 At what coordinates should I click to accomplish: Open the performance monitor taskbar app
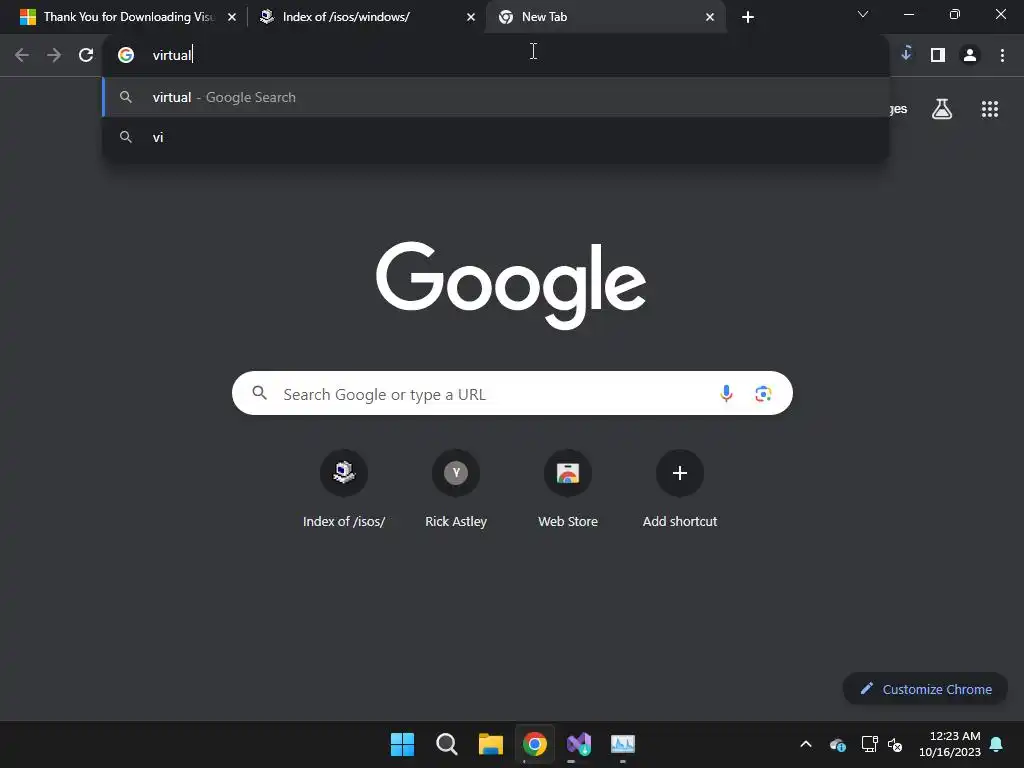623,744
